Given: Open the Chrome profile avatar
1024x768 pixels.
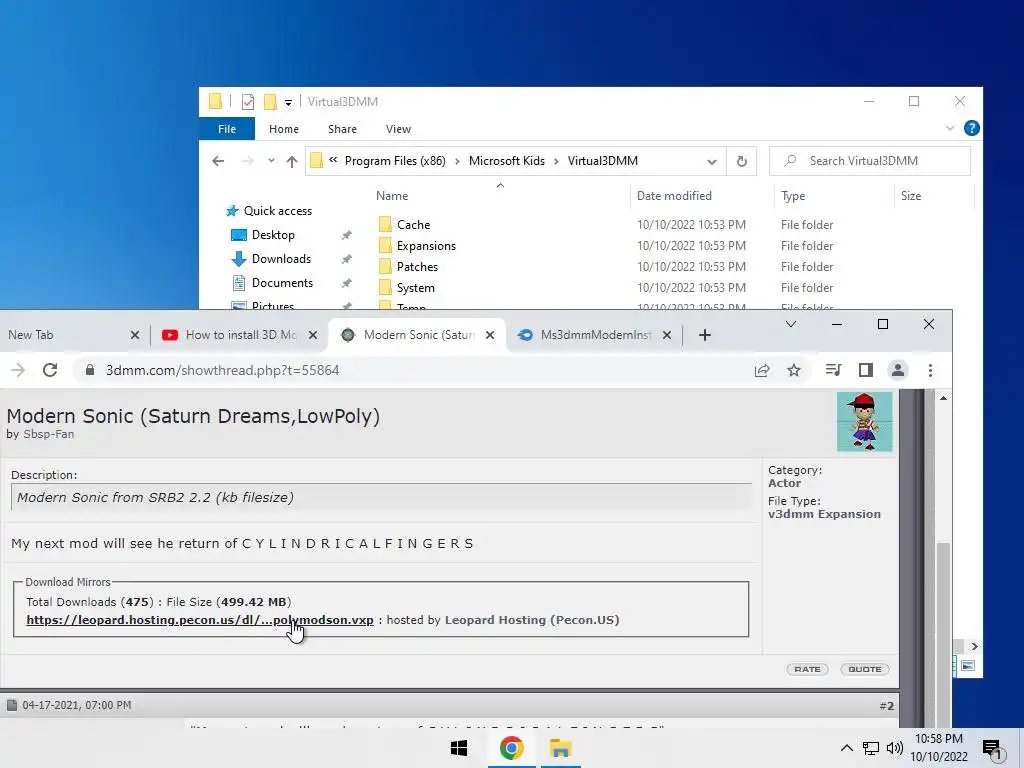Looking at the screenshot, I should 897,370.
